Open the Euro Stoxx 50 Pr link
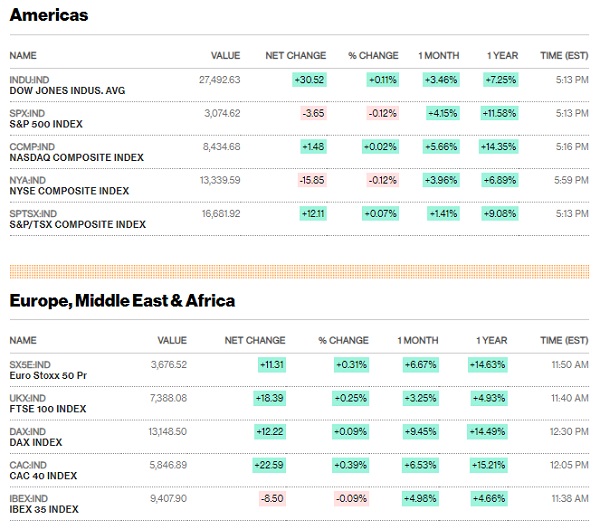600x529 pixels. (48, 376)
